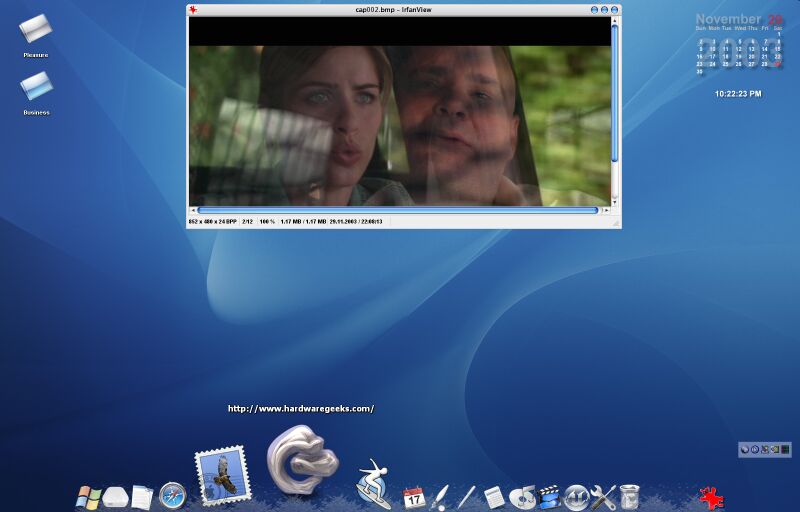Open the Business desktop drive icon
The image size is (800, 512).
coord(36,86)
